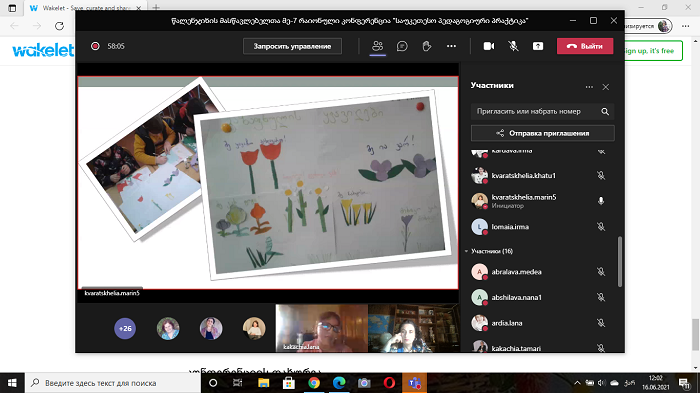
Task: Click the Wakelet logo in browser
Action: [x=43, y=50]
